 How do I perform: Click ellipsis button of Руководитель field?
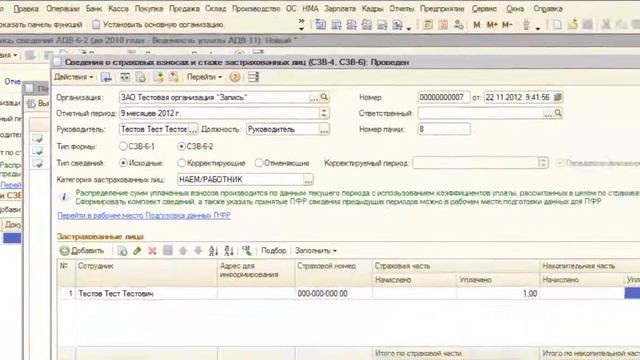tap(193, 129)
